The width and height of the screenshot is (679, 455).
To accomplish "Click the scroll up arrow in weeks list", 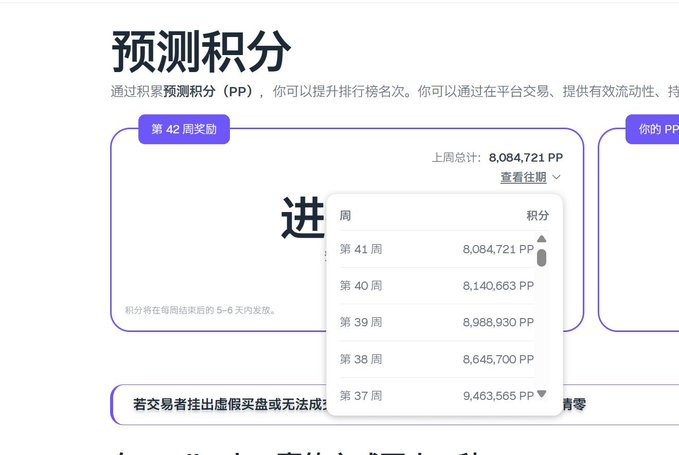I will click(541, 239).
